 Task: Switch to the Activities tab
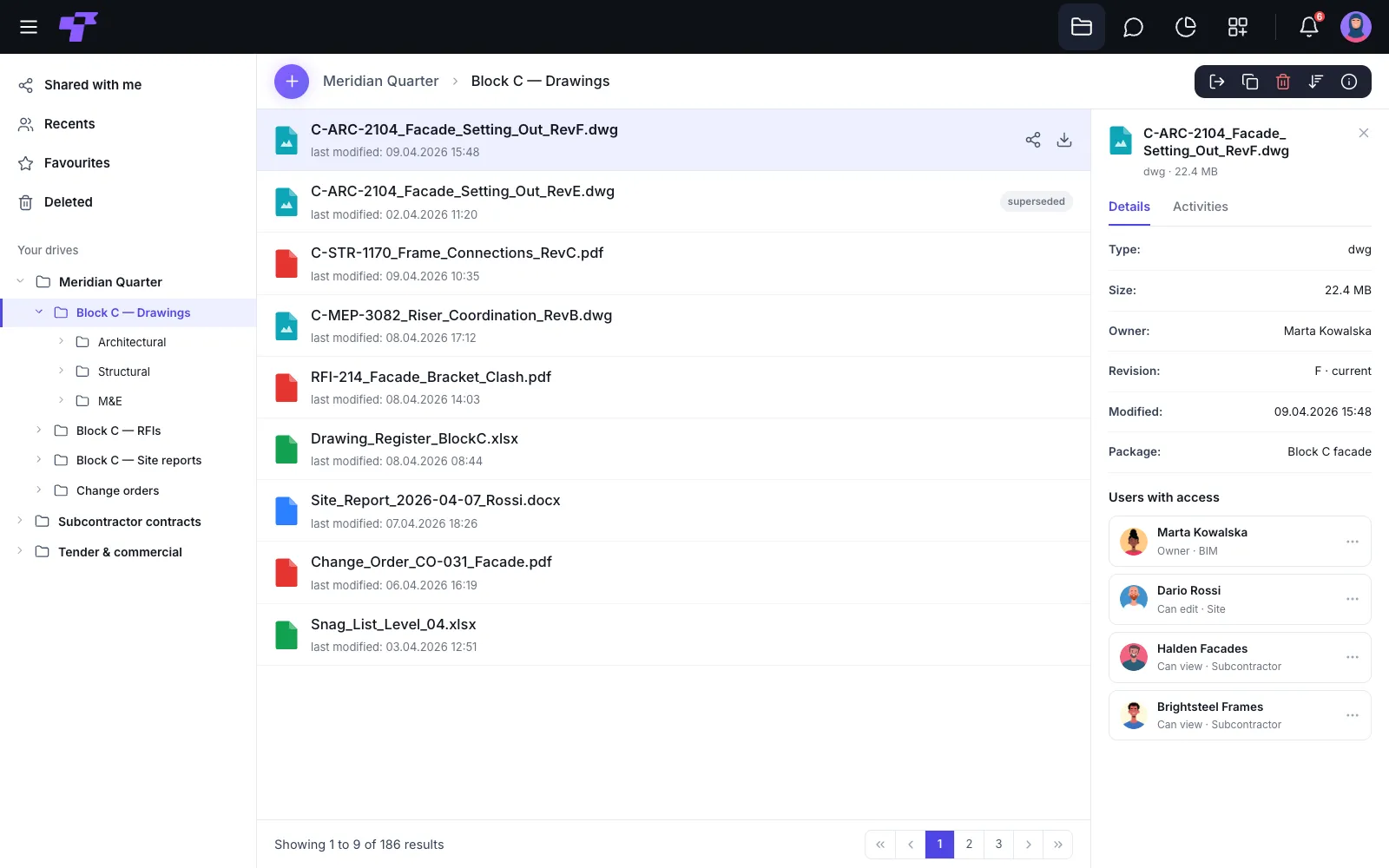1201,207
